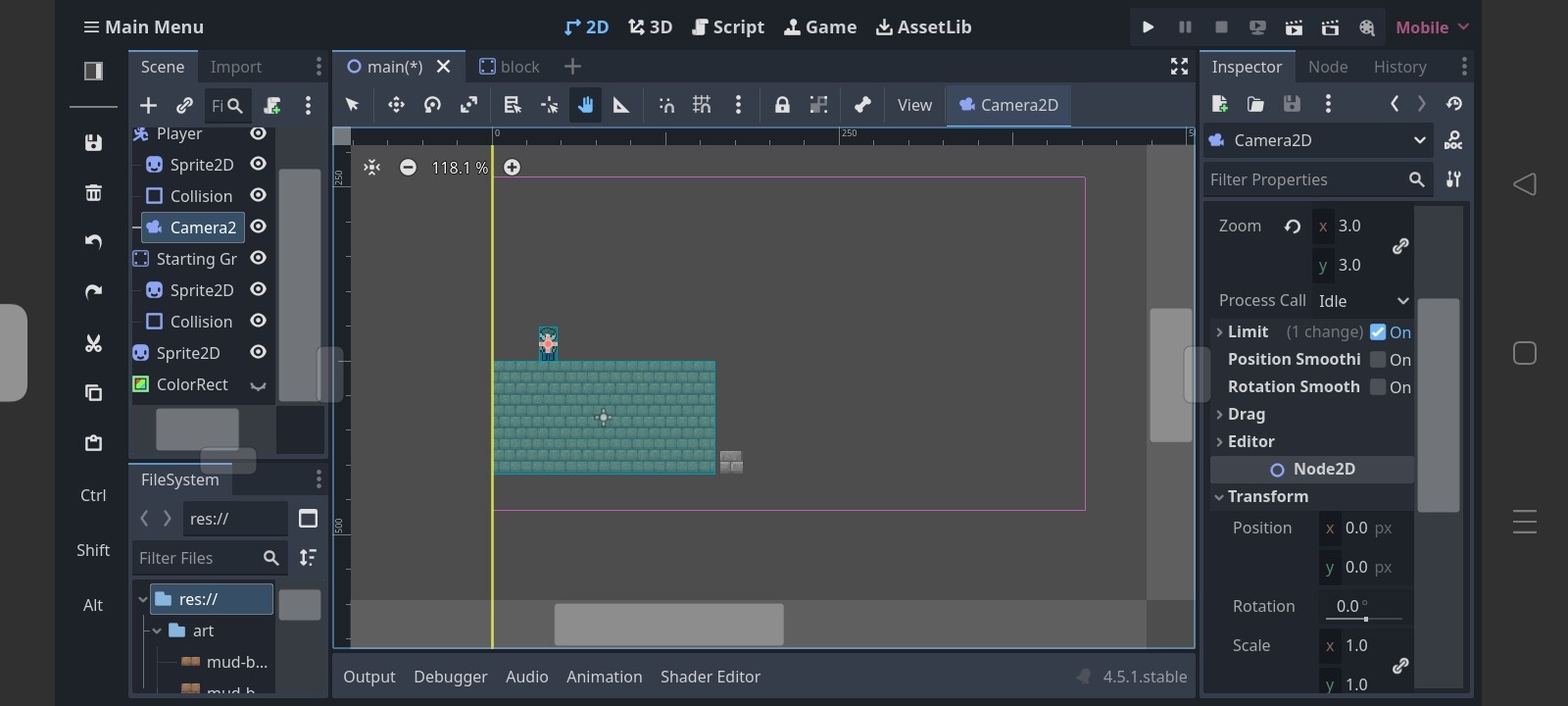Toggle distraction-free mode in the viewport
The width and height of the screenshot is (1568, 706).
pos(1179,67)
